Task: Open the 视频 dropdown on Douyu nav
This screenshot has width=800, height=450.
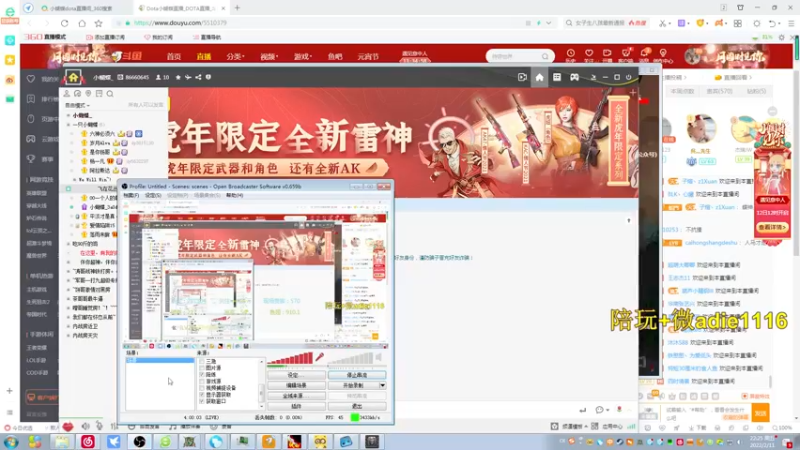Action: point(268,57)
